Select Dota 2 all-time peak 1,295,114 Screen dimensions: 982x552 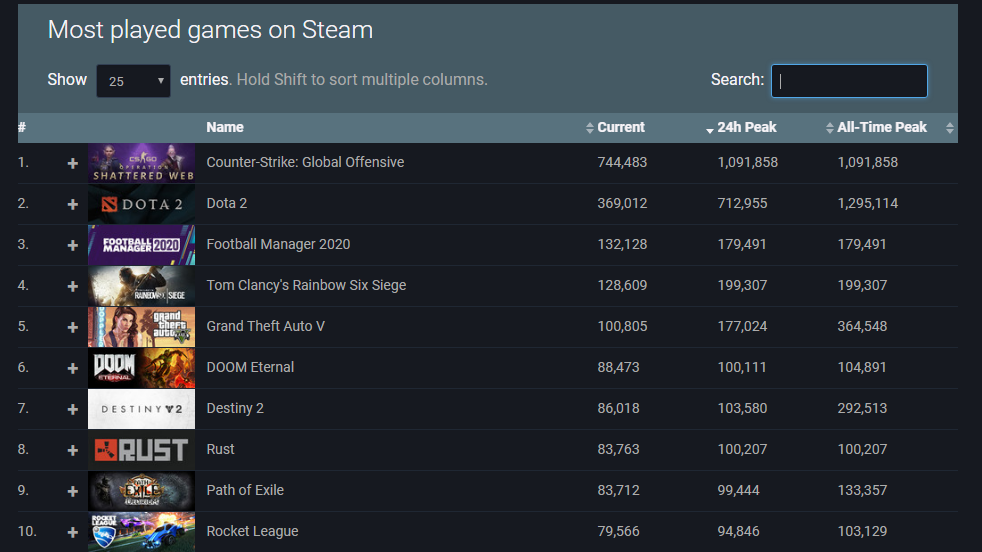tap(867, 203)
